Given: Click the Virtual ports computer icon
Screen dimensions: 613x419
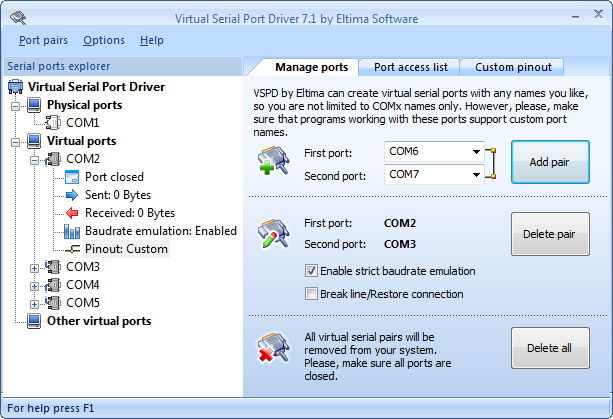Looking at the screenshot, I should point(34,141).
